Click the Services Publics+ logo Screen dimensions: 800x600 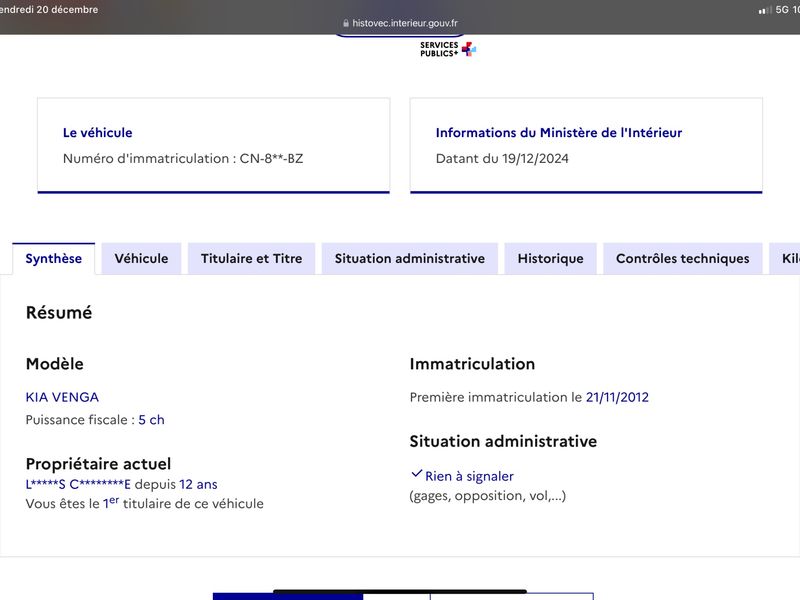(448, 49)
